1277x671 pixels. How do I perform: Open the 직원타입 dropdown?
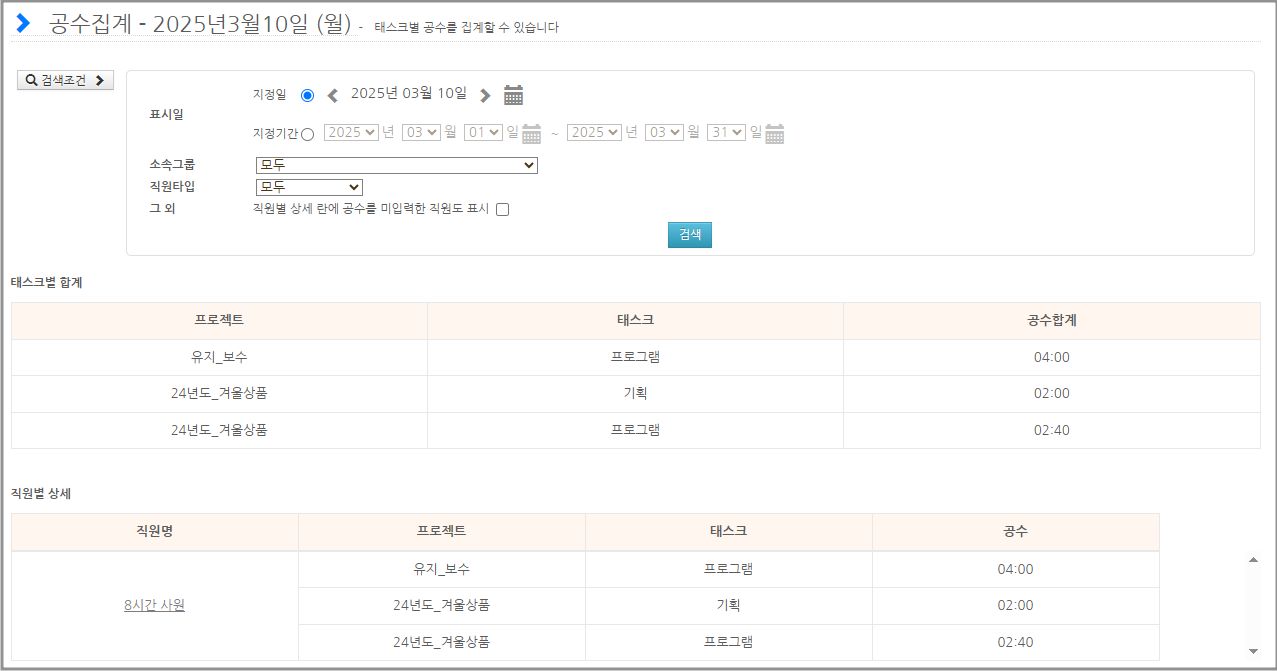tap(309, 187)
